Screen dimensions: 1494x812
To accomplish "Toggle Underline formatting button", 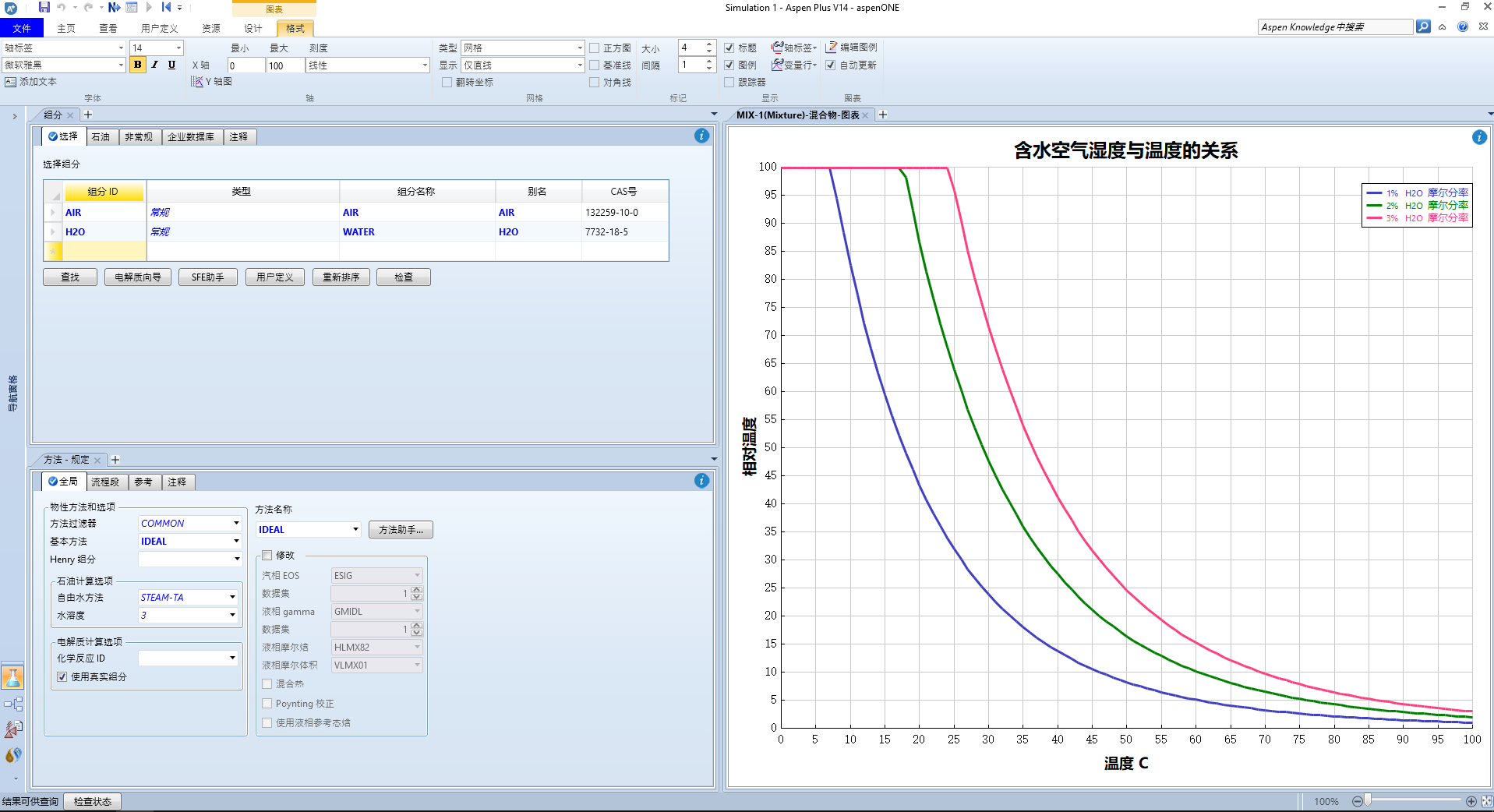I will click(x=171, y=65).
